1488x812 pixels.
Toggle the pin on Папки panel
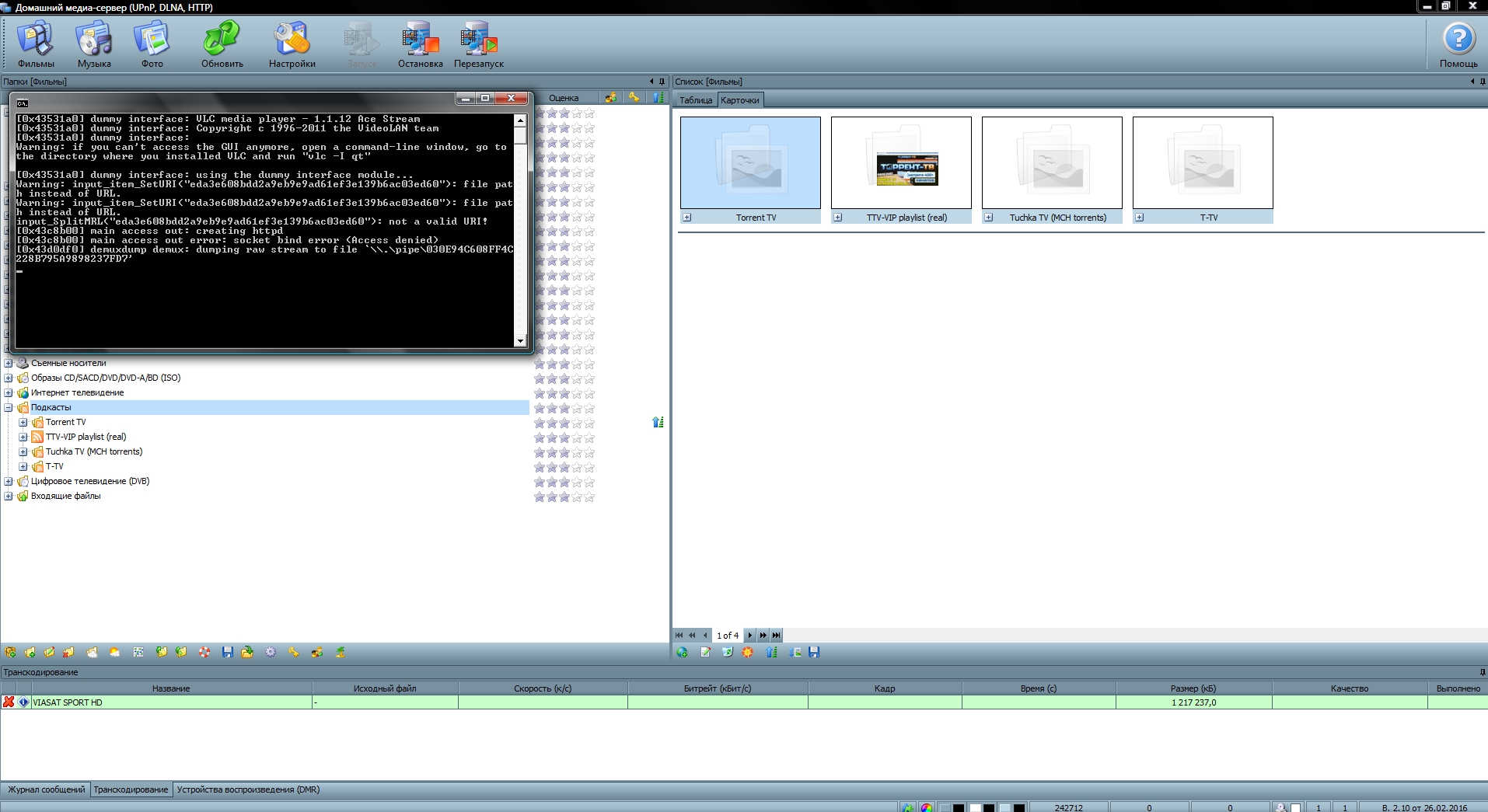(x=662, y=82)
